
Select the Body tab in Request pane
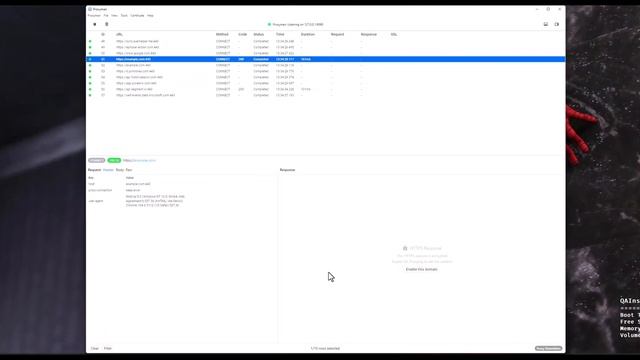coord(120,170)
